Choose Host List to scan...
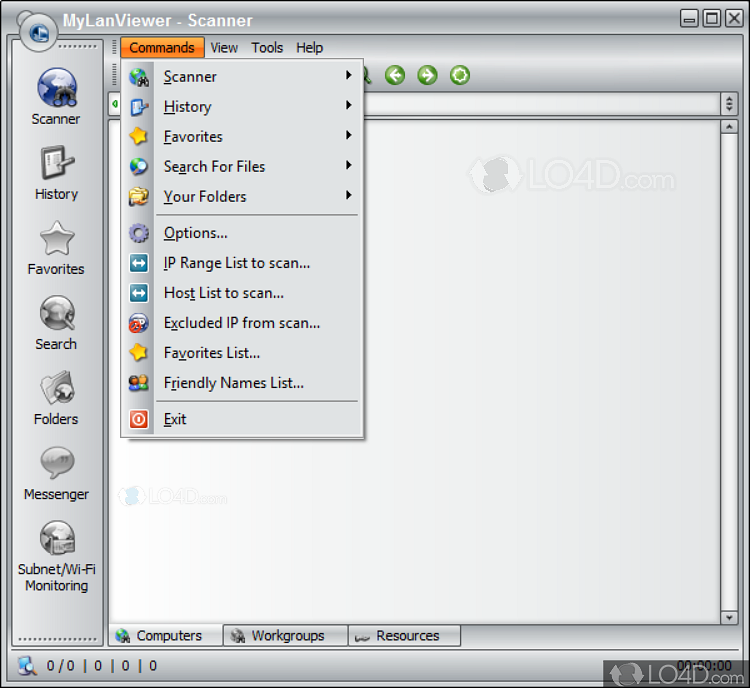 click(x=243, y=293)
